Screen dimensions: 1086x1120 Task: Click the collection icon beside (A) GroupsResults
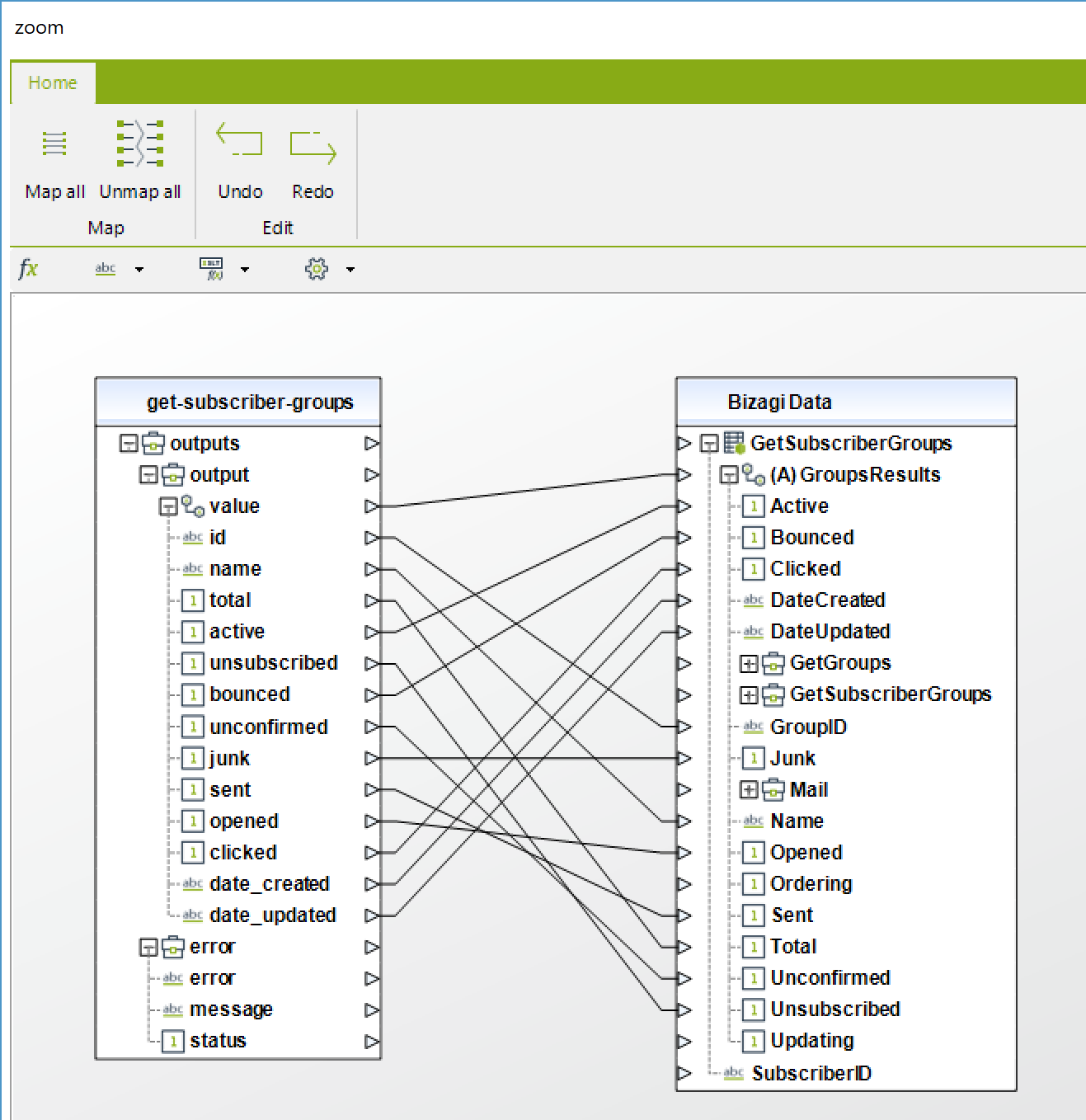753,474
